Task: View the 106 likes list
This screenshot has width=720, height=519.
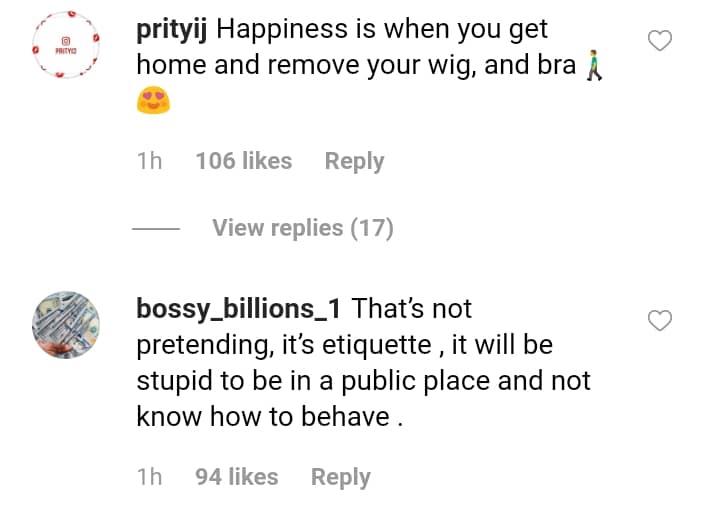Action: coord(244,161)
